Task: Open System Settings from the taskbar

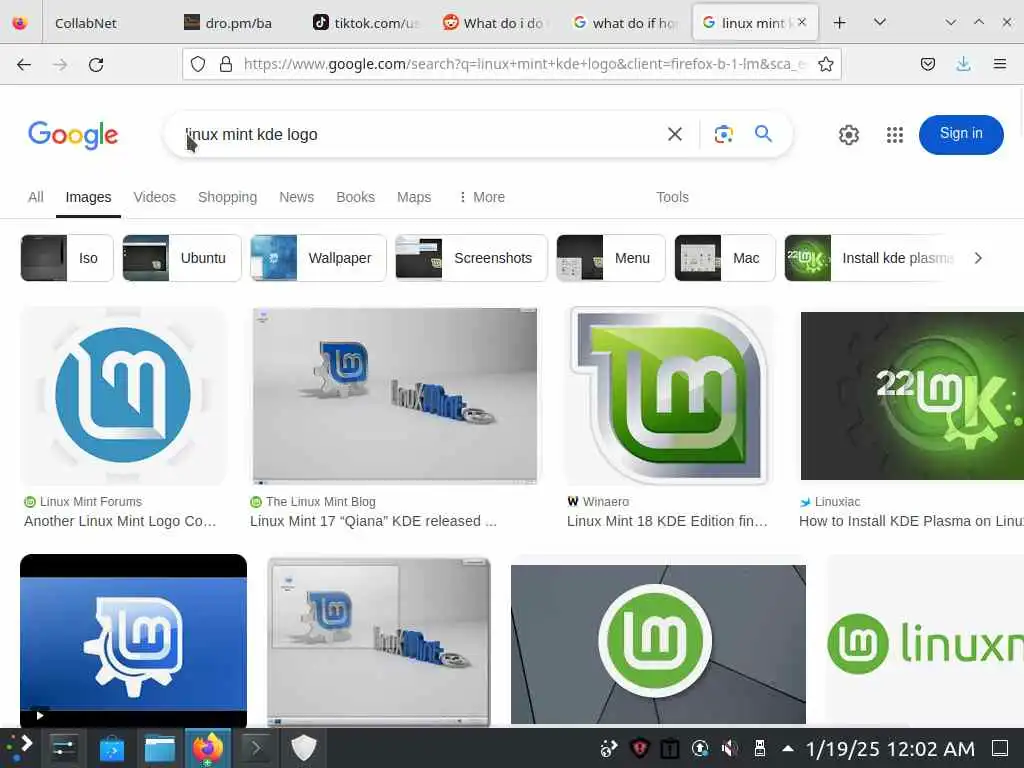Action: 63,748
